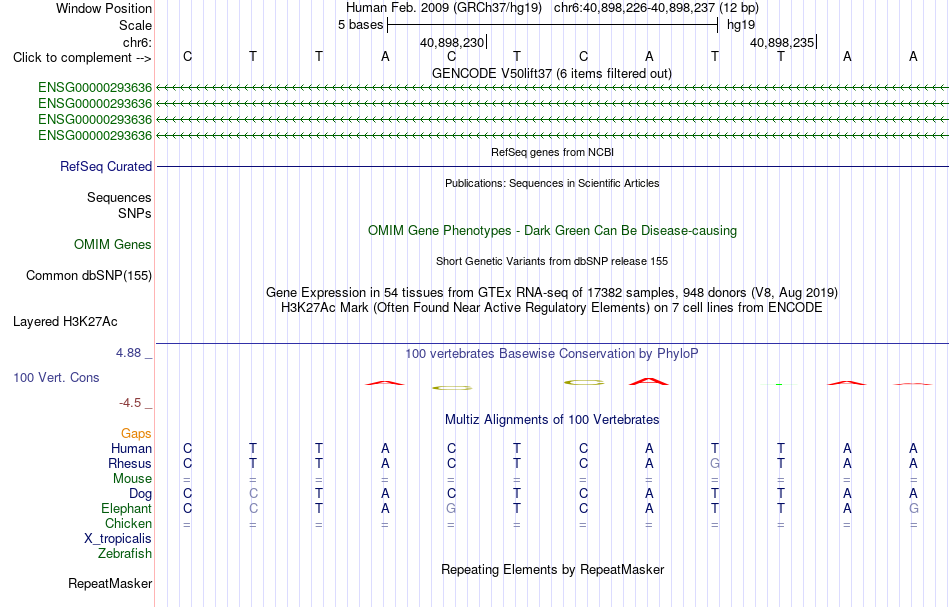
Task: Select the Human species row label
Action: (131, 448)
